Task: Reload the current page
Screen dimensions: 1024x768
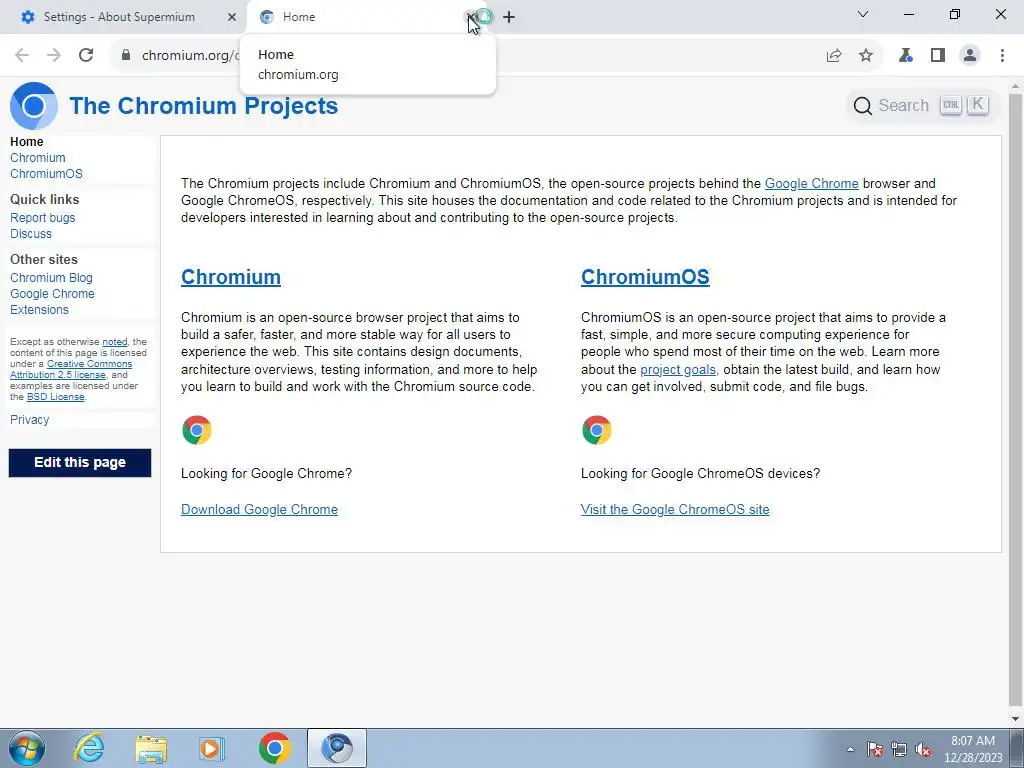Action: (x=86, y=56)
